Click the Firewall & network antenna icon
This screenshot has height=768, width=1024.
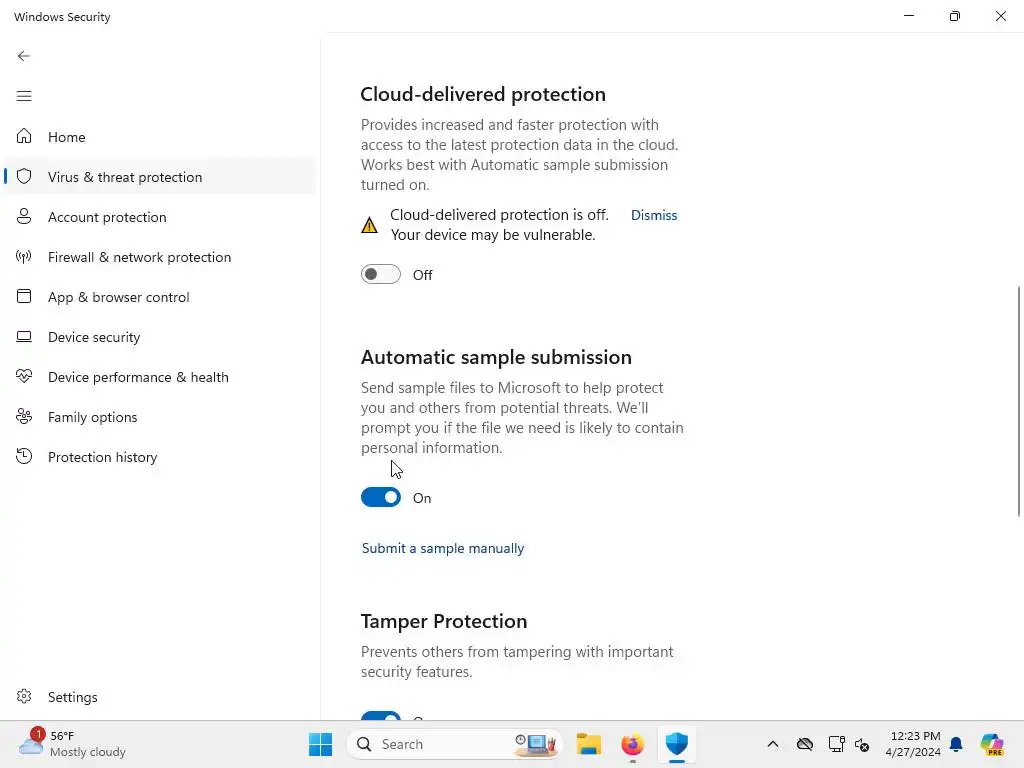tap(24, 257)
